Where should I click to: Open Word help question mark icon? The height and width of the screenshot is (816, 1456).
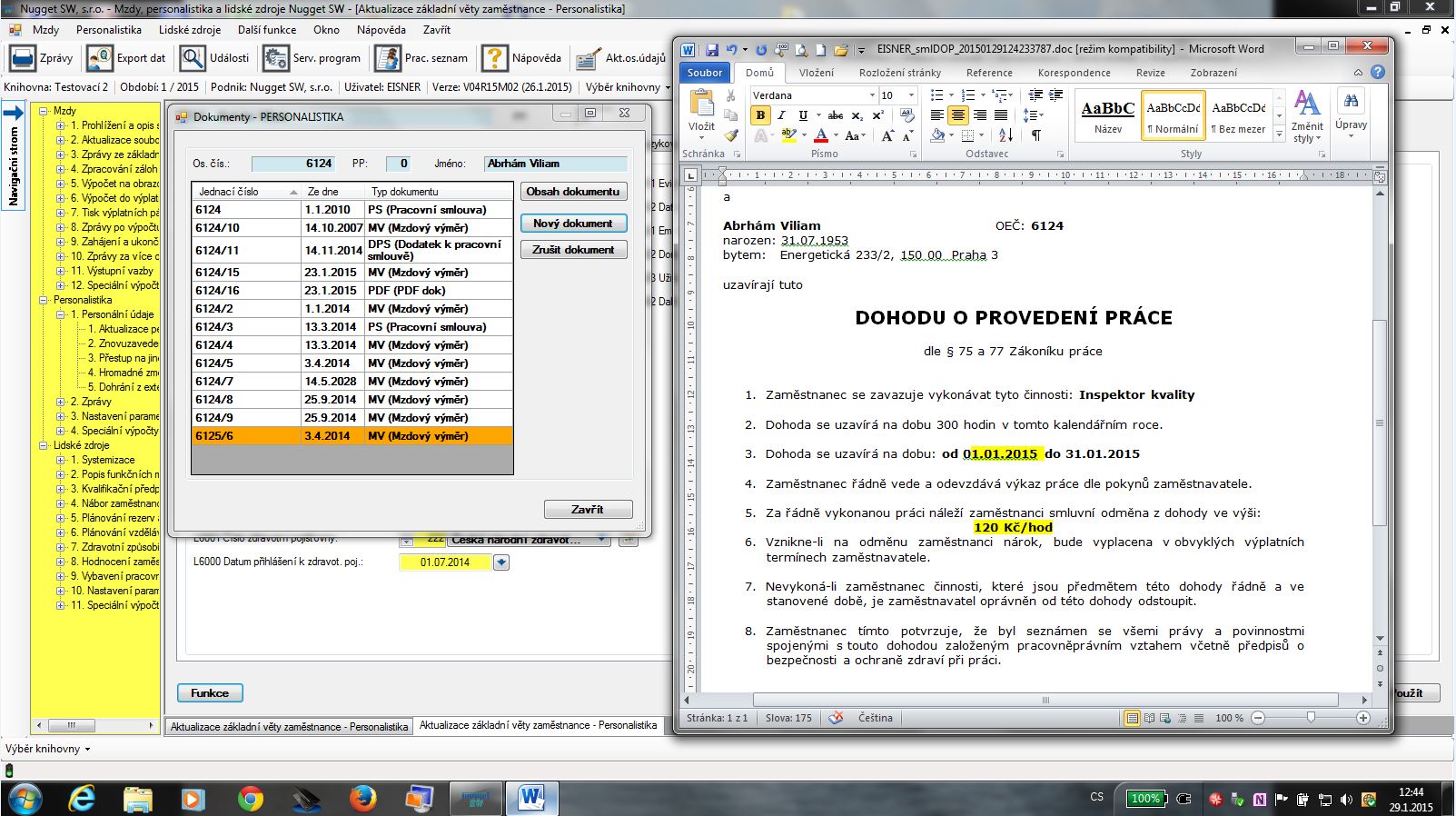pos(1378,73)
